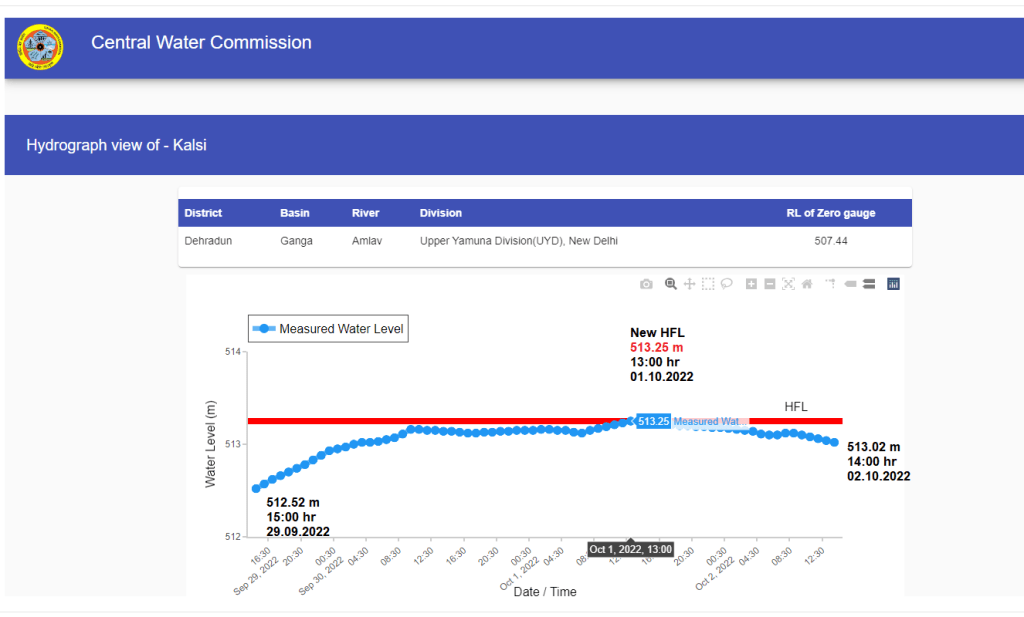1024x617 pixels.
Task: Download plot as PNG camera icon
Action: [x=646, y=284]
